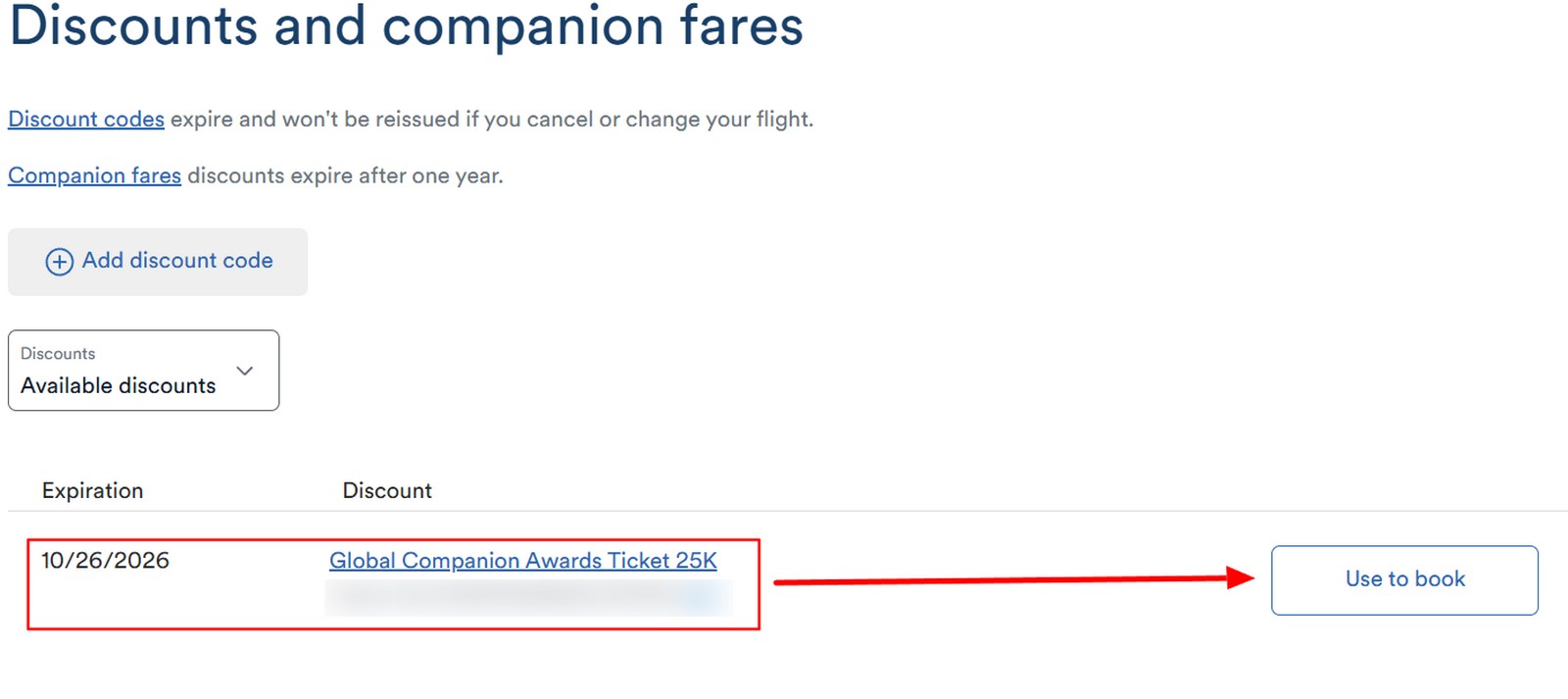
Task: Click the Expiration column header
Action: pyautogui.click(x=92, y=491)
